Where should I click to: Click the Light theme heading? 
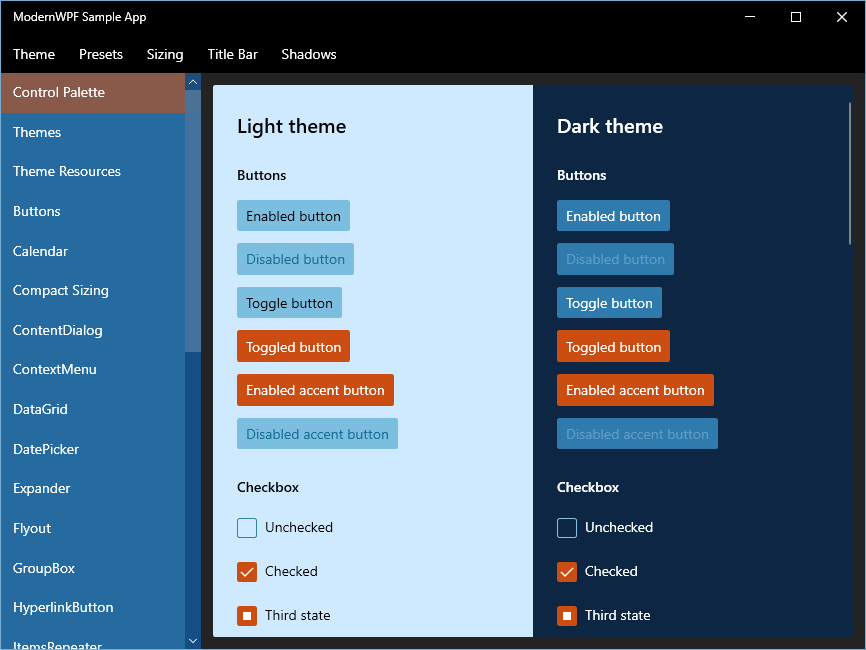[x=292, y=126]
